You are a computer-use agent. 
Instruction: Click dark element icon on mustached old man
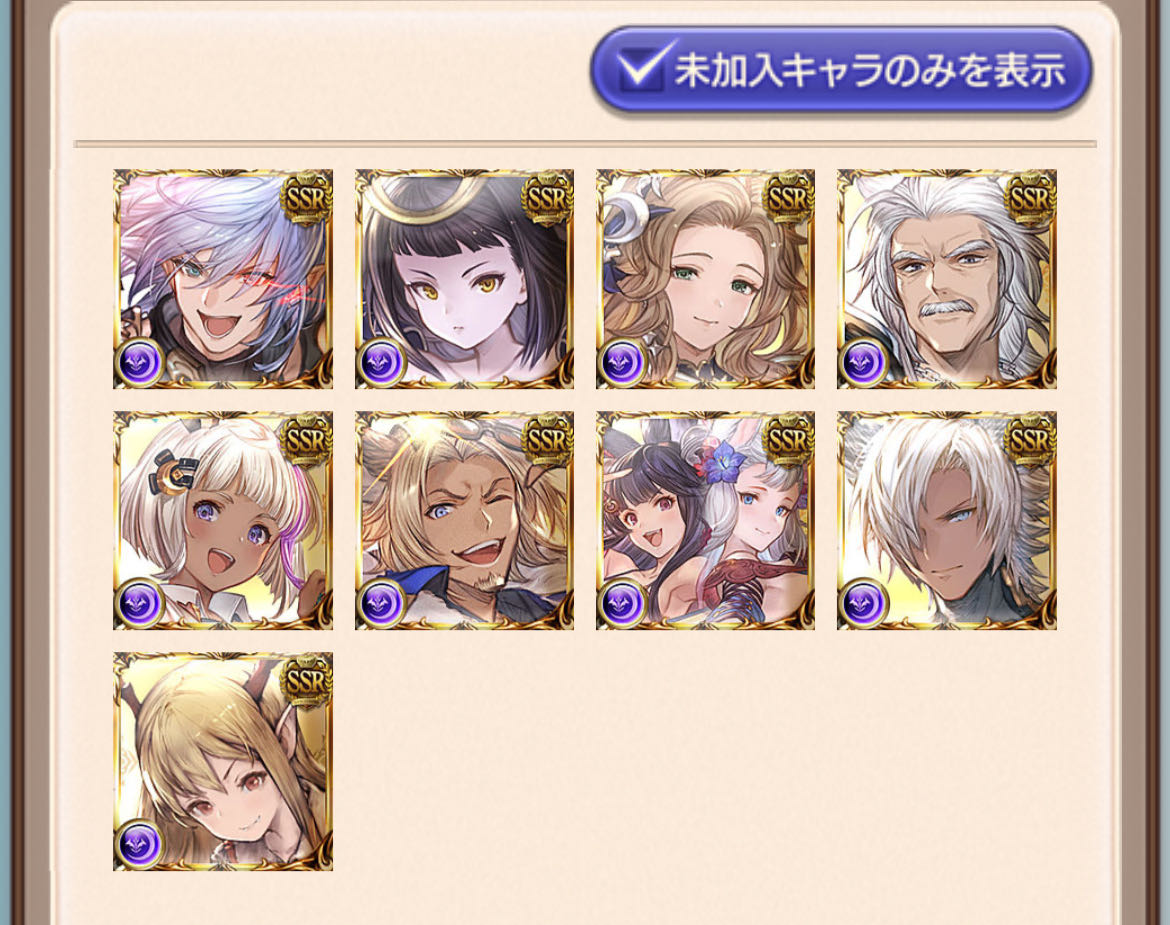coord(863,362)
